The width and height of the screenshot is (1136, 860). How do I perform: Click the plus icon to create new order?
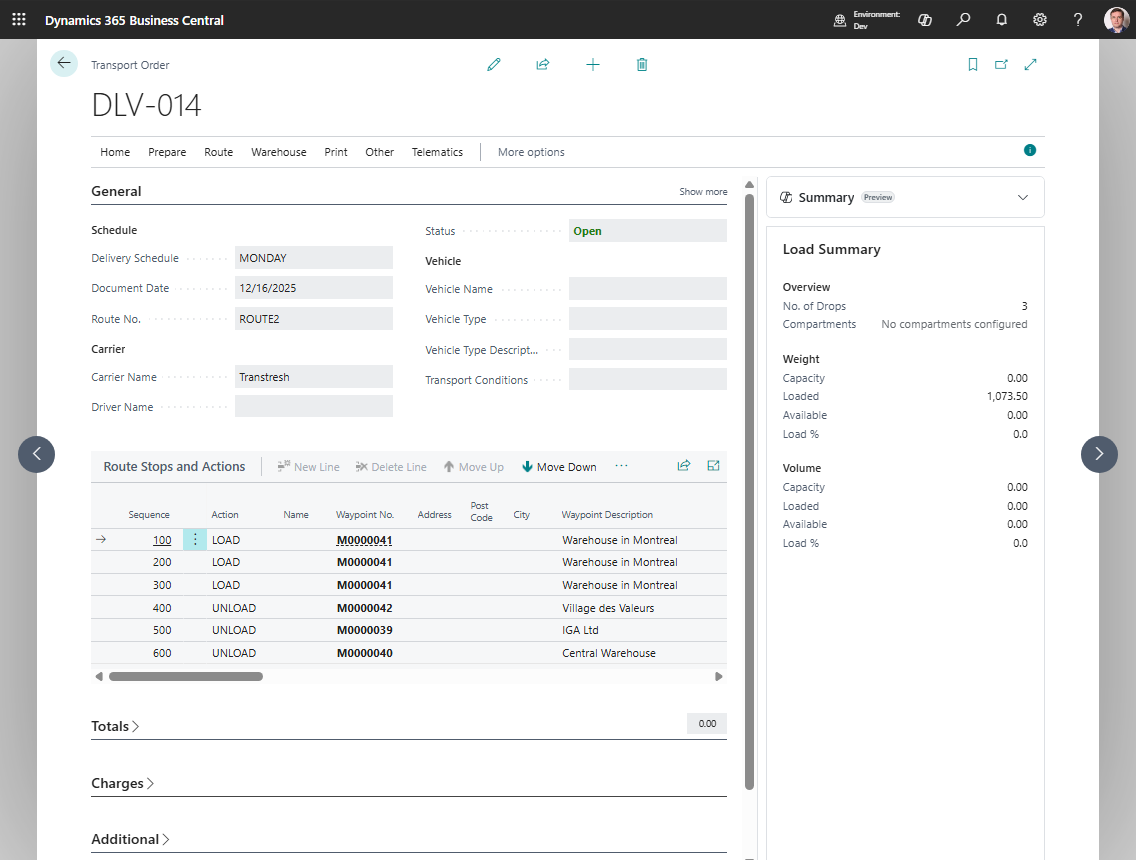click(593, 64)
